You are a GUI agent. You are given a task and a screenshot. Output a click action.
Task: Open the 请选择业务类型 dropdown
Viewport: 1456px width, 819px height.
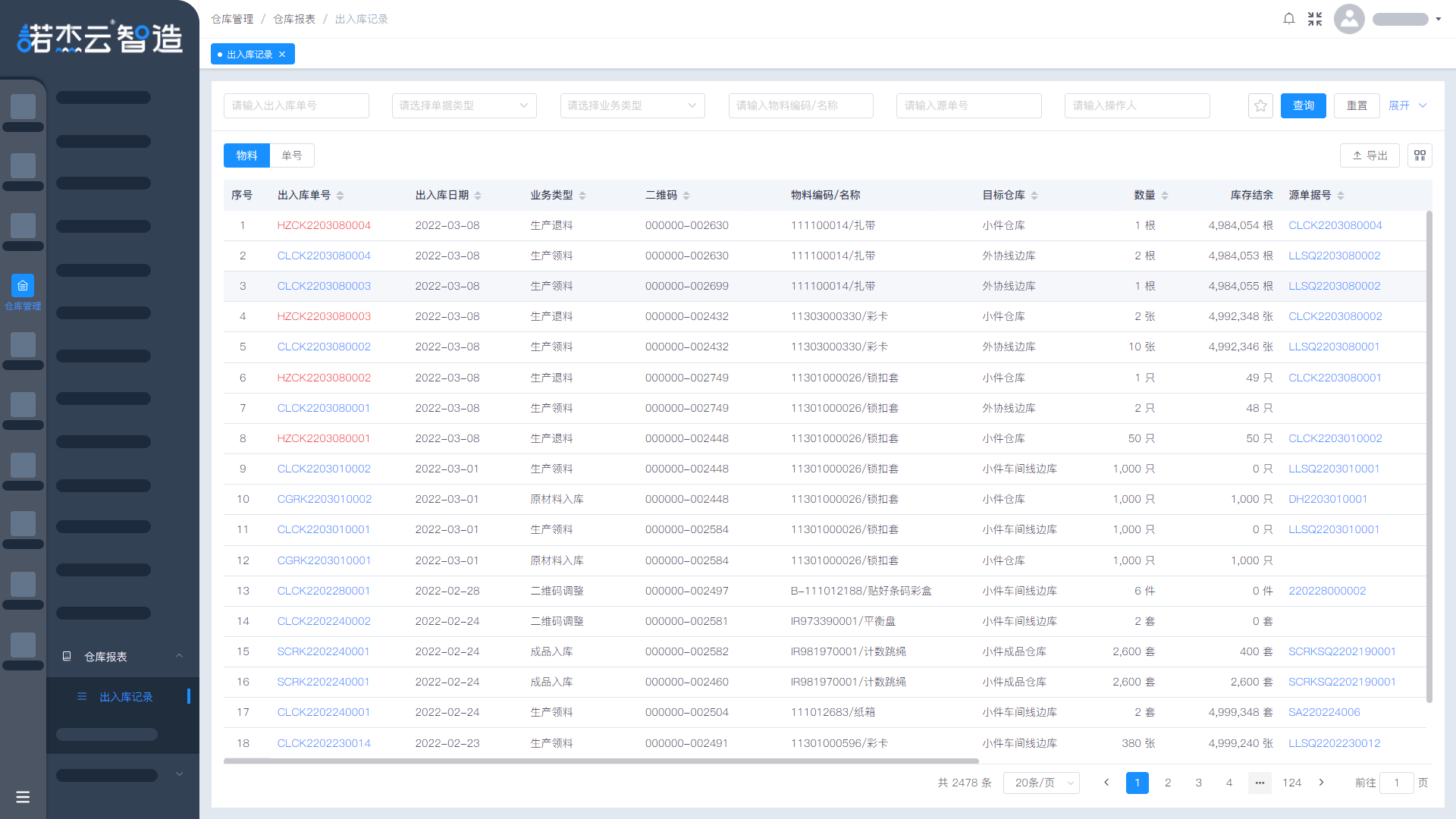pyautogui.click(x=632, y=105)
